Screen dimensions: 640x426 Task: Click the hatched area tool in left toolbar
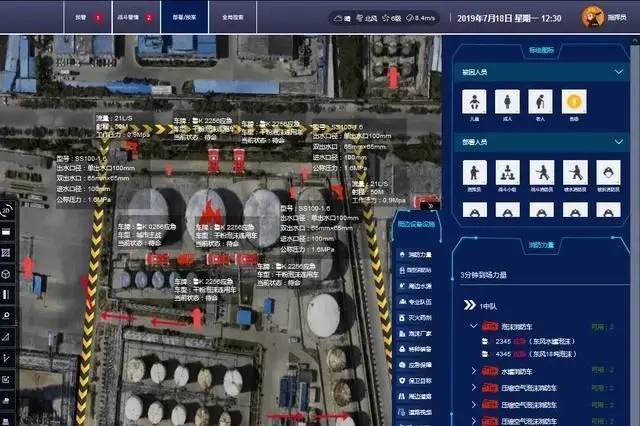click(x=6, y=253)
